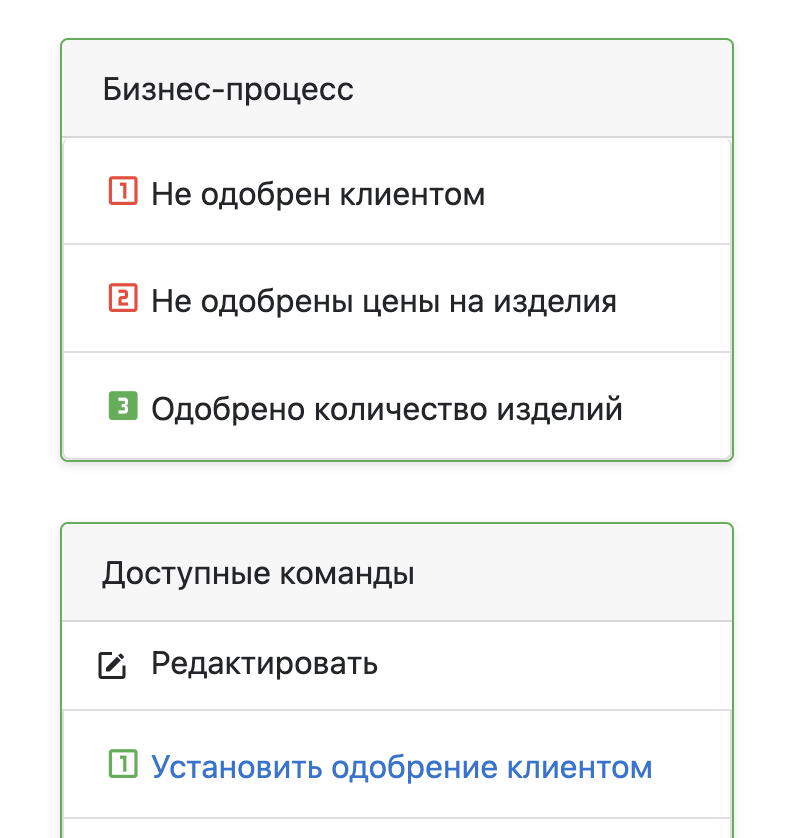Click the word 'Установить' in the blue link
The height and width of the screenshot is (838, 790).
click(237, 768)
